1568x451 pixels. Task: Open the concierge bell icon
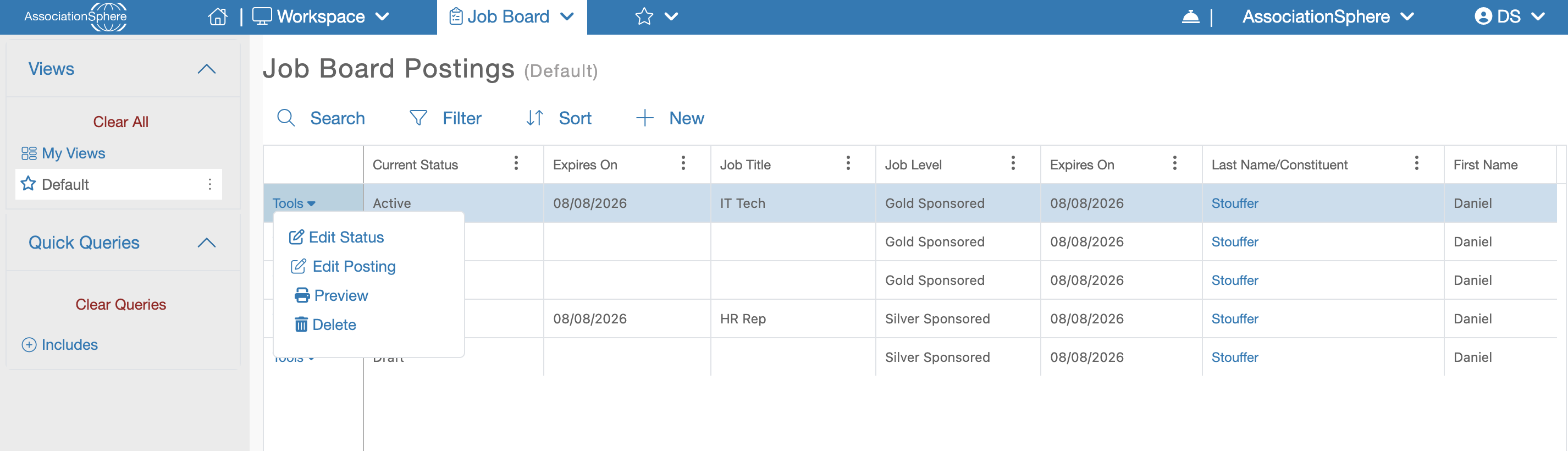coord(1190,16)
